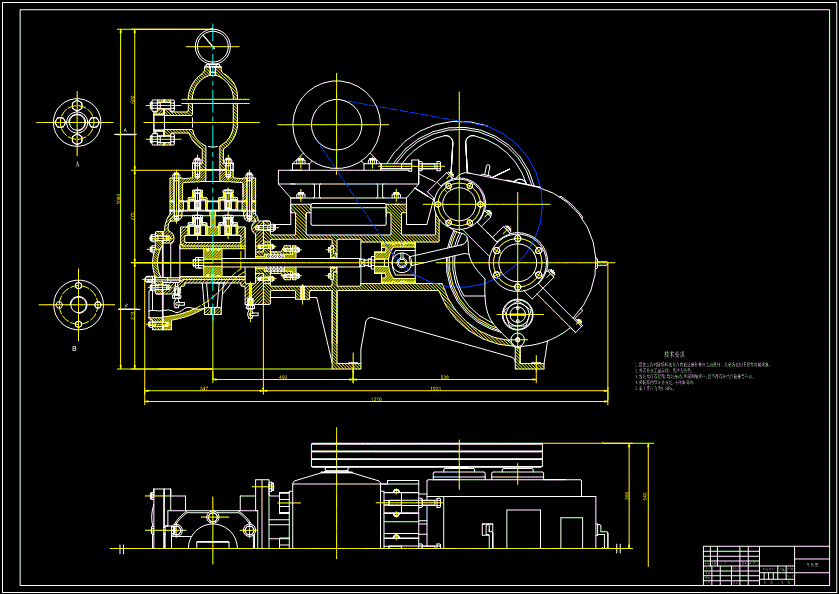Click the motor circle in elevation view
This screenshot has width=839, height=594.
337,124
